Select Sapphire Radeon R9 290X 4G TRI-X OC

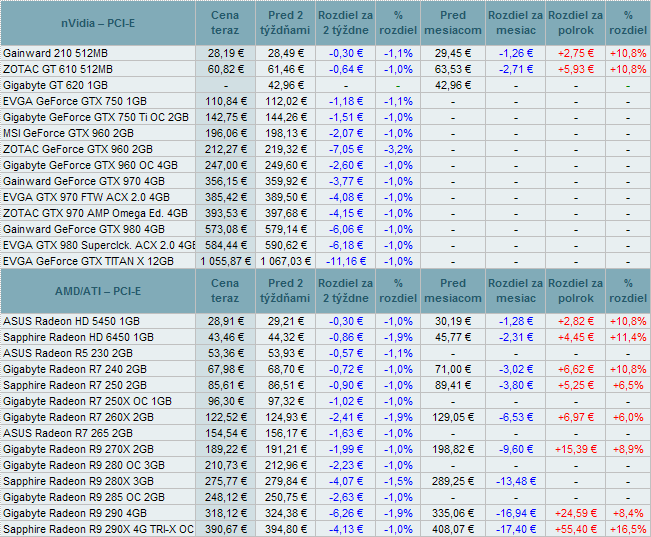[98, 528]
